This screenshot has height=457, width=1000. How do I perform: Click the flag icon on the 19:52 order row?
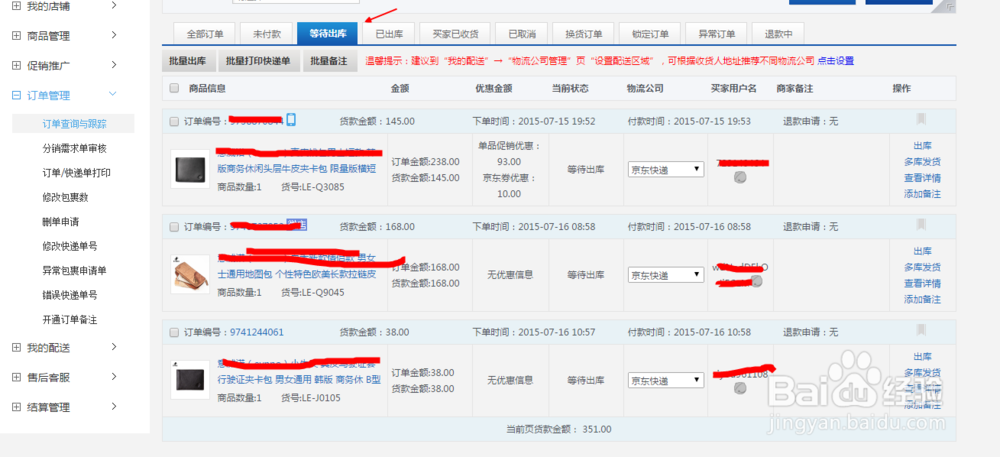click(x=921, y=119)
